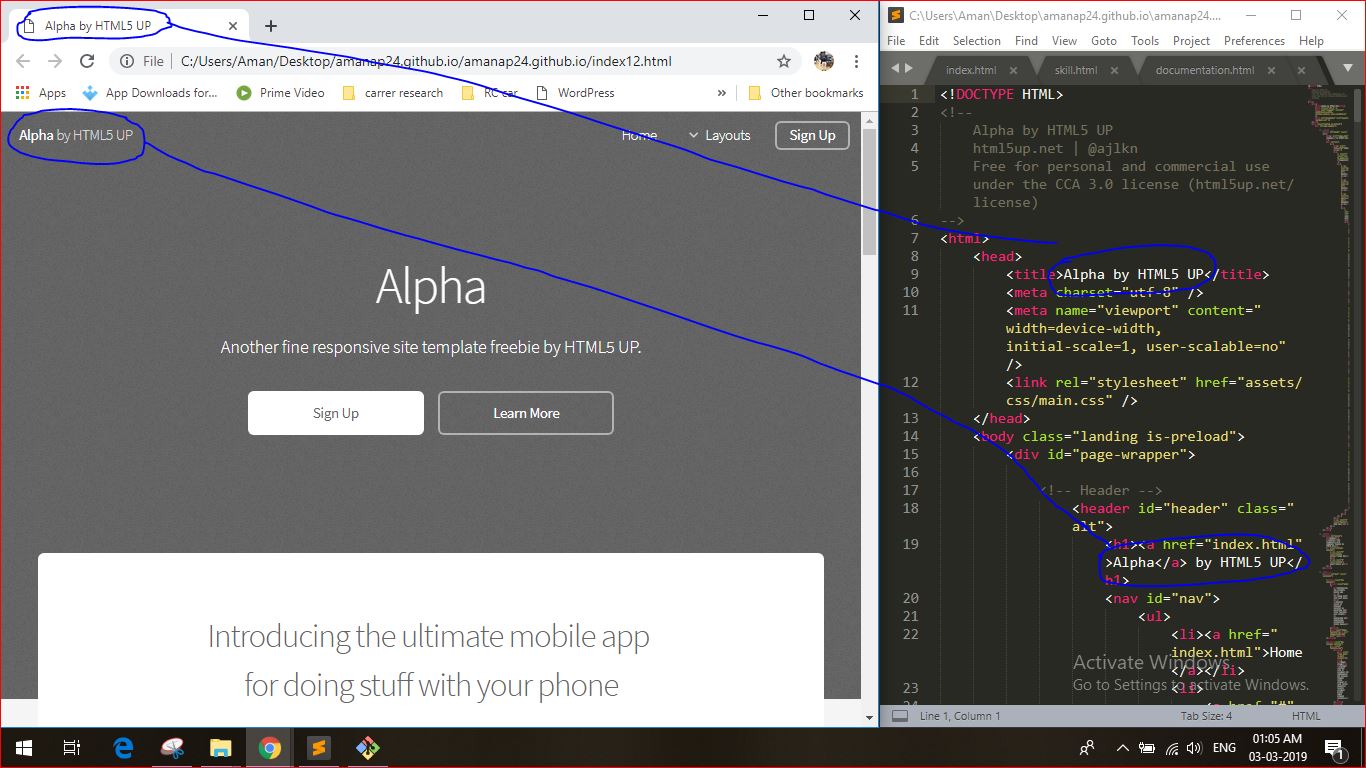Viewport: 1366px width, 768px height.
Task: Open the Windows Start menu
Action: 23,748
